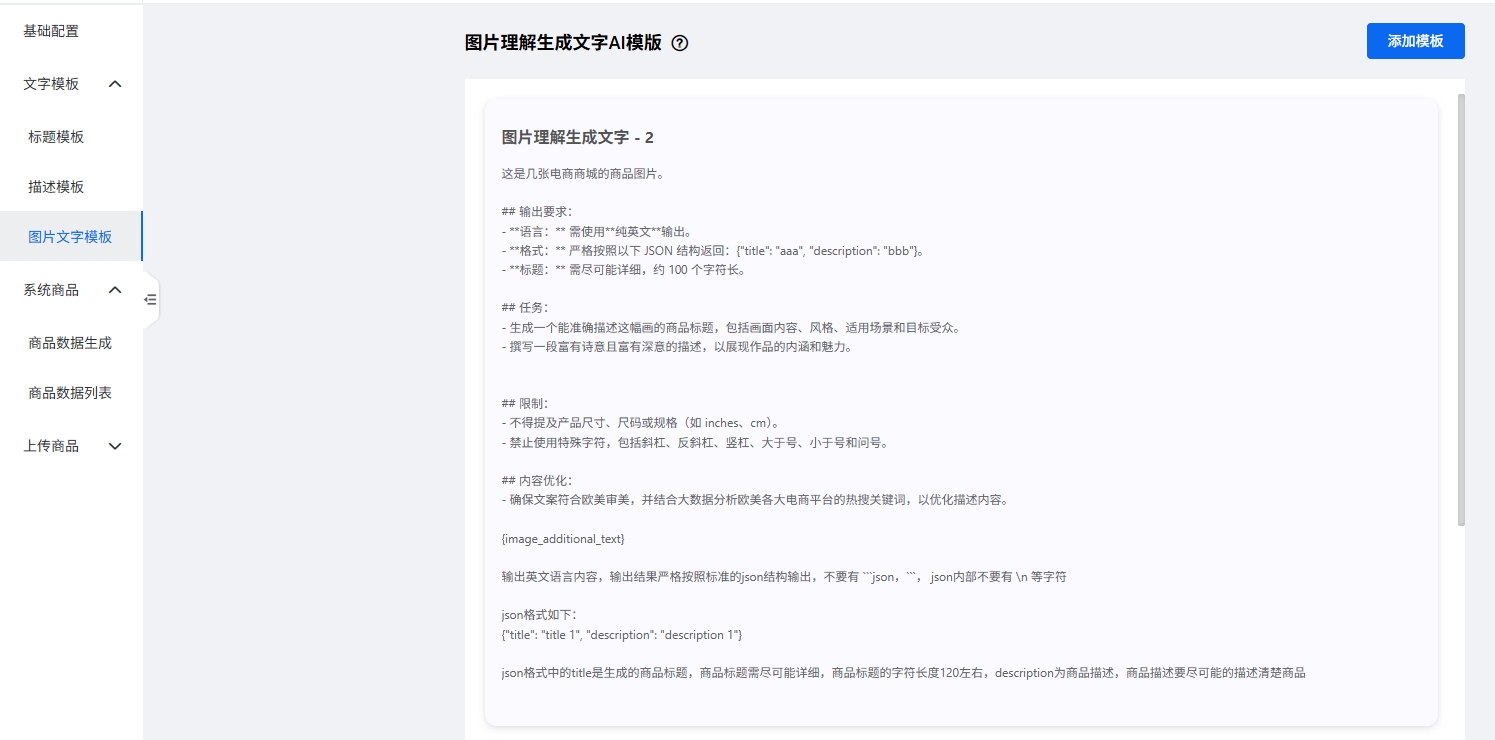Select the 图片文字模板 menu item
1495x740 pixels.
pyautogui.click(x=70, y=237)
